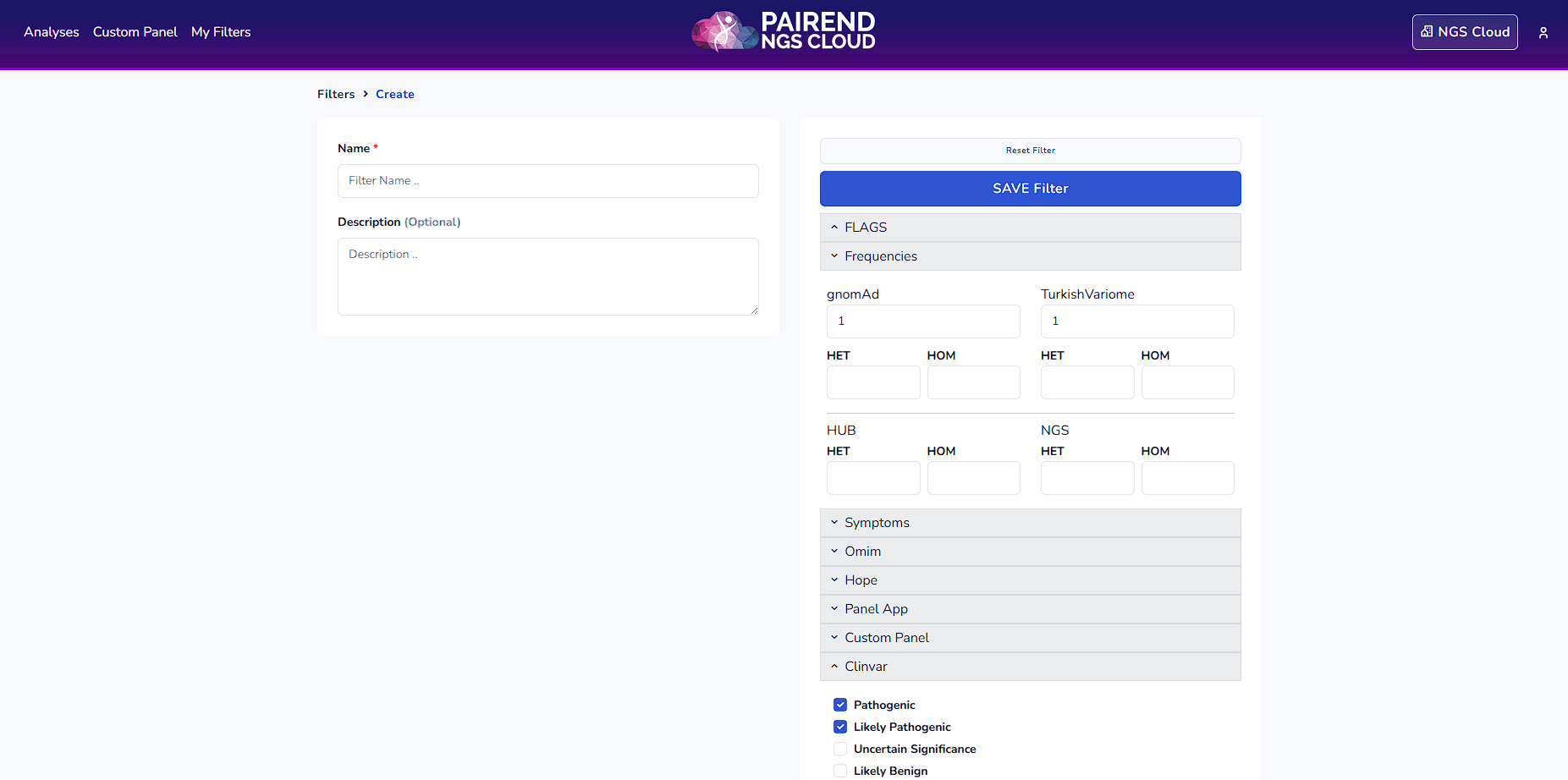
Task: Click the NGS Cloud button
Action: [1464, 32]
